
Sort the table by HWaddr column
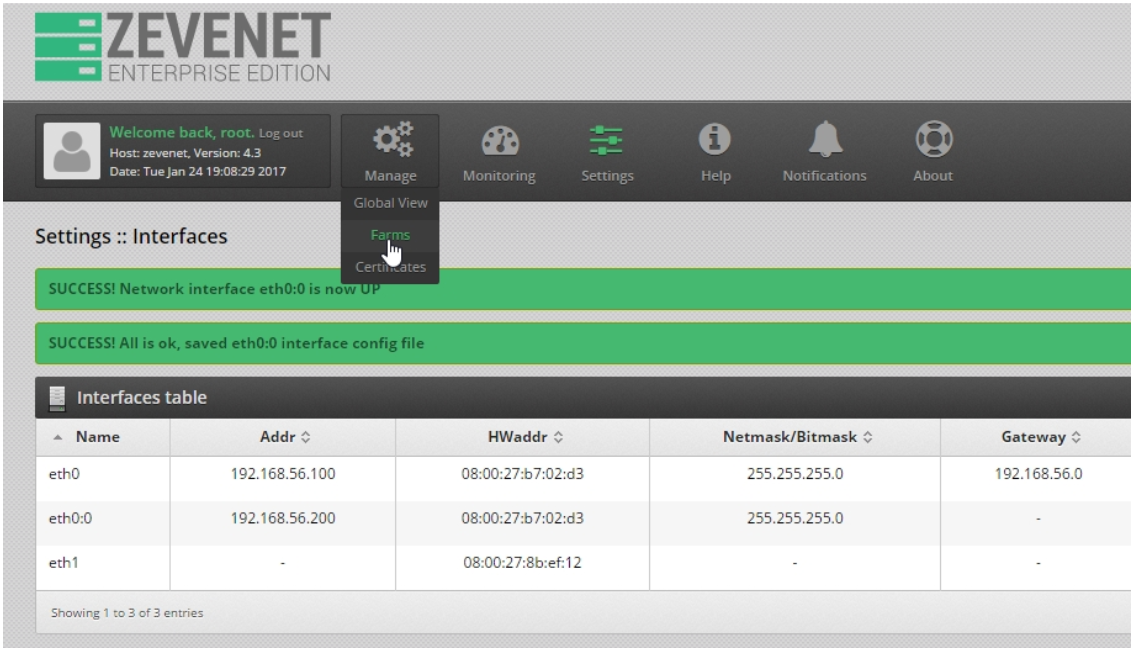pos(524,437)
